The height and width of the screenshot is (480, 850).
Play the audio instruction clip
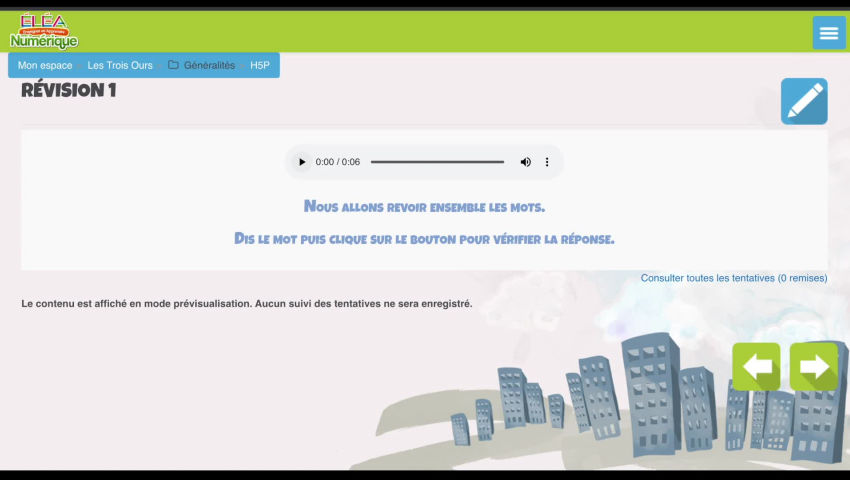(x=302, y=162)
